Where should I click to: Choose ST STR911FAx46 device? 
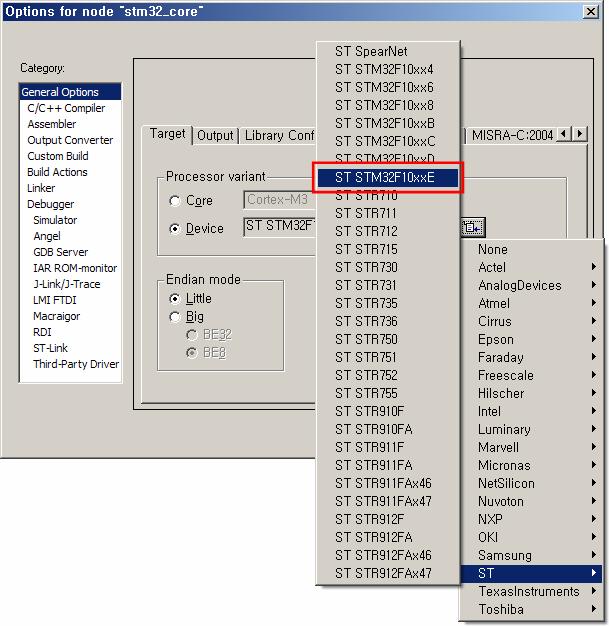click(388, 483)
